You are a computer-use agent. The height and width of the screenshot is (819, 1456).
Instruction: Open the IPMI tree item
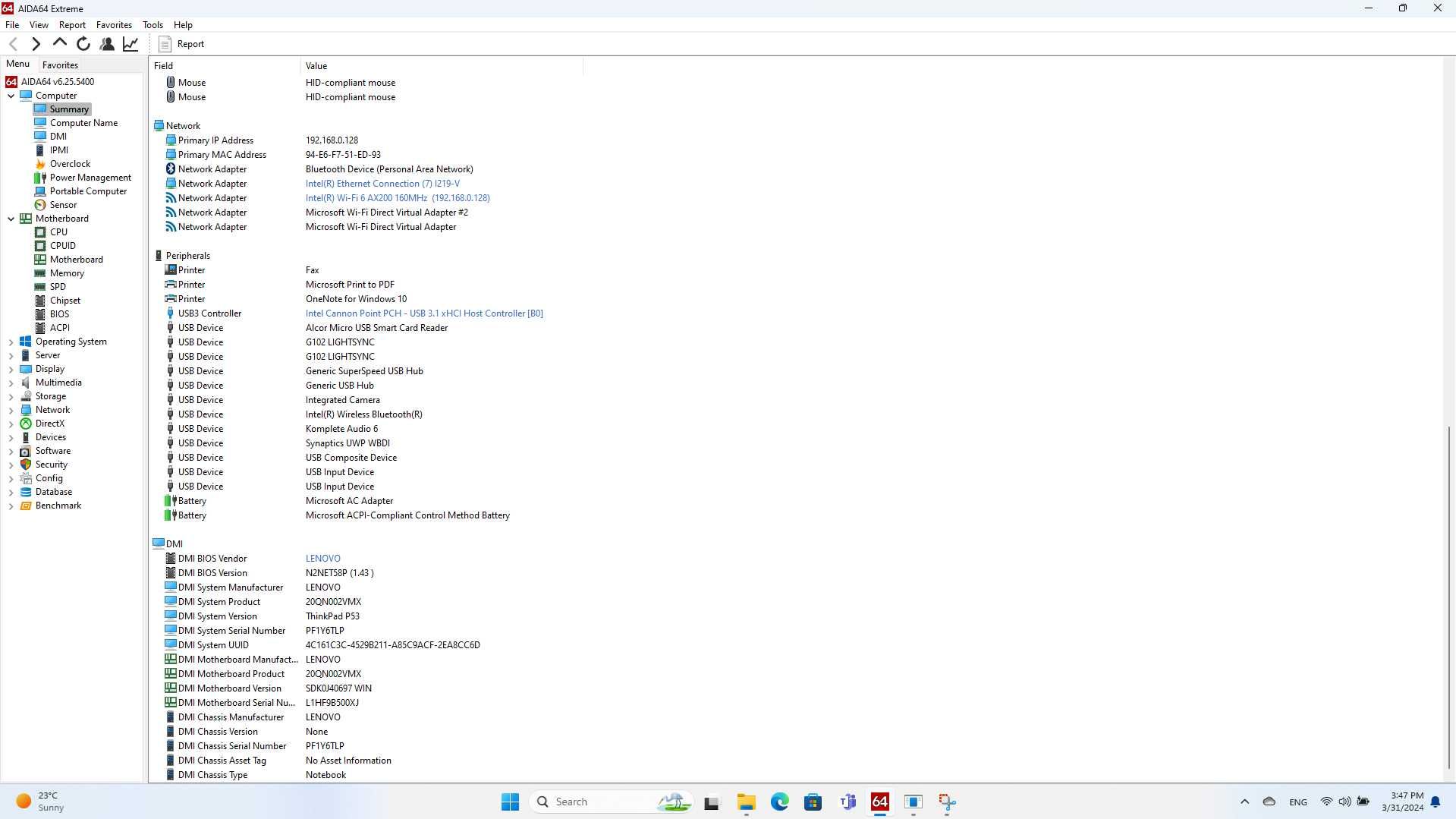[x=59, y=150]
